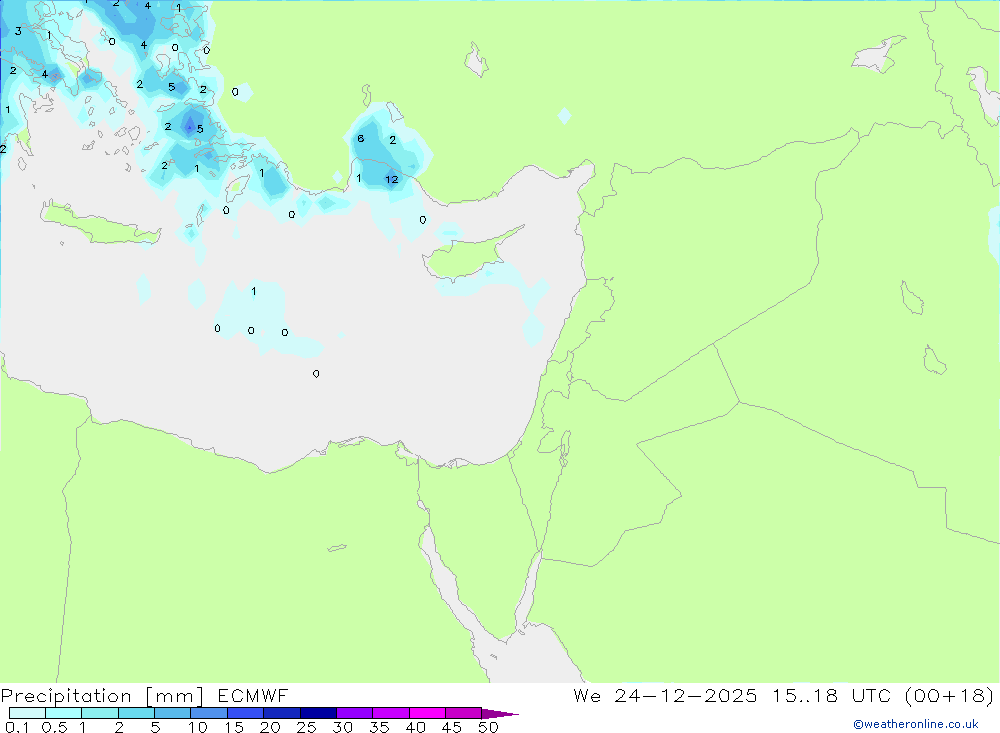Click the 'UTC' timezone label
The image size is (1000, 733).
(x=871, y=695)
